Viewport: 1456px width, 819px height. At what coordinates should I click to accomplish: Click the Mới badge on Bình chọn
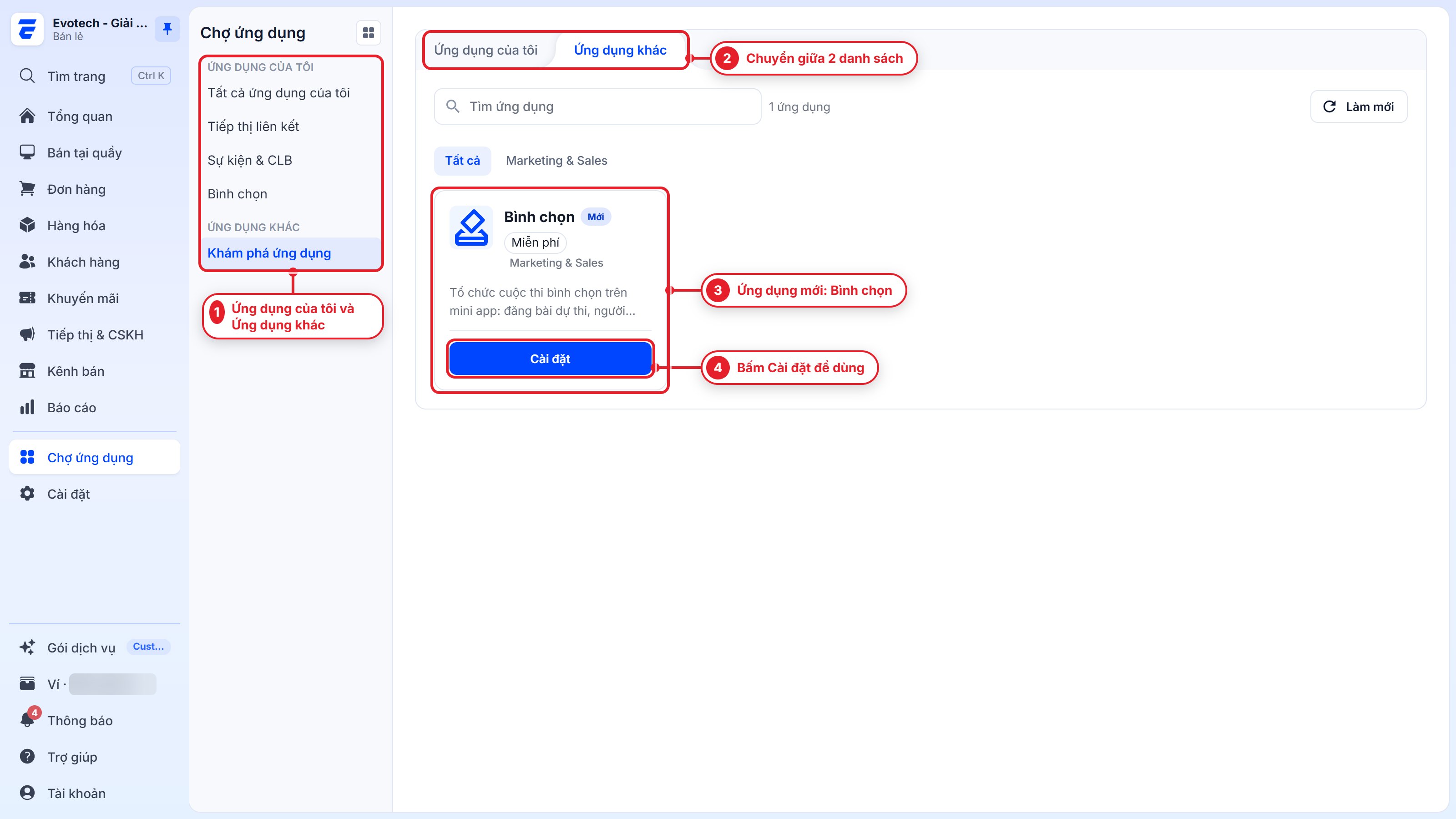click(596, 217)
